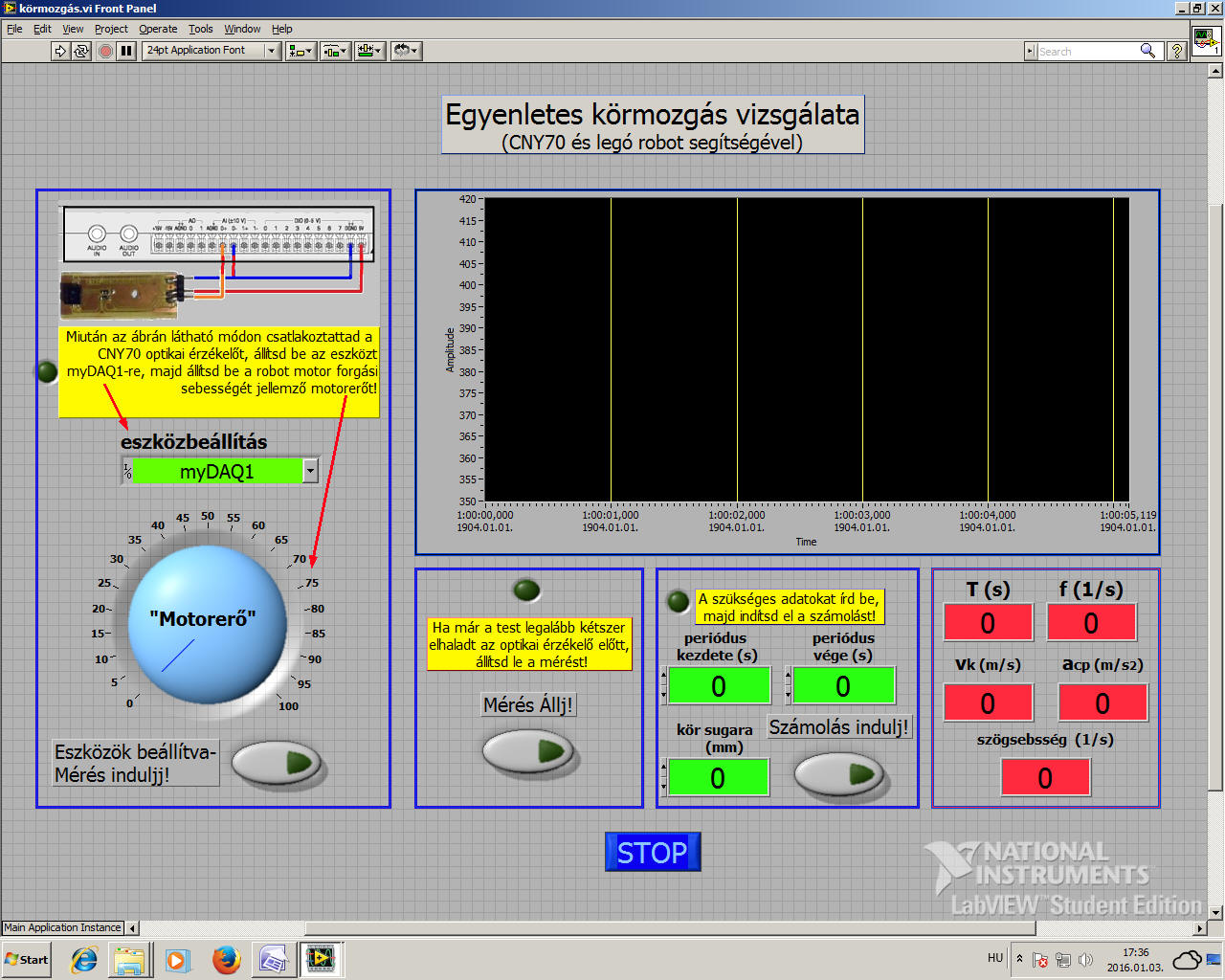Increment the kör sugara stepper

(x=662, y=768)
